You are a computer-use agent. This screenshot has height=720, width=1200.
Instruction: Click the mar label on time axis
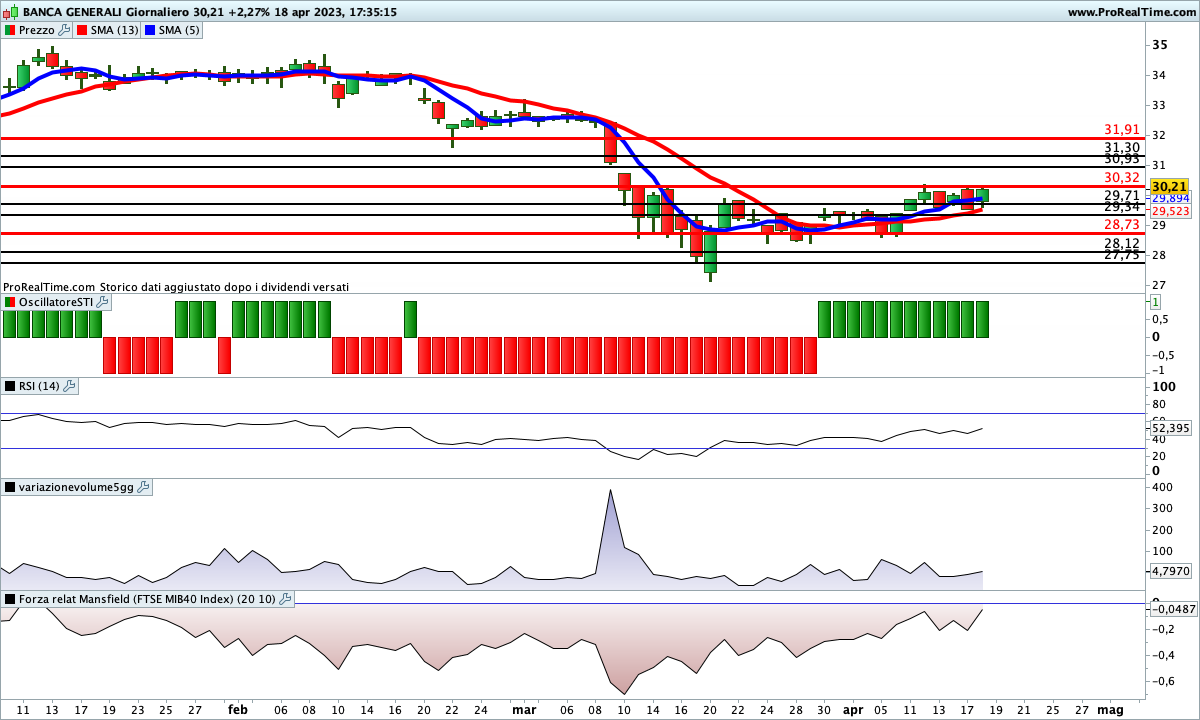pyautogui.click(x=524, y=709)
